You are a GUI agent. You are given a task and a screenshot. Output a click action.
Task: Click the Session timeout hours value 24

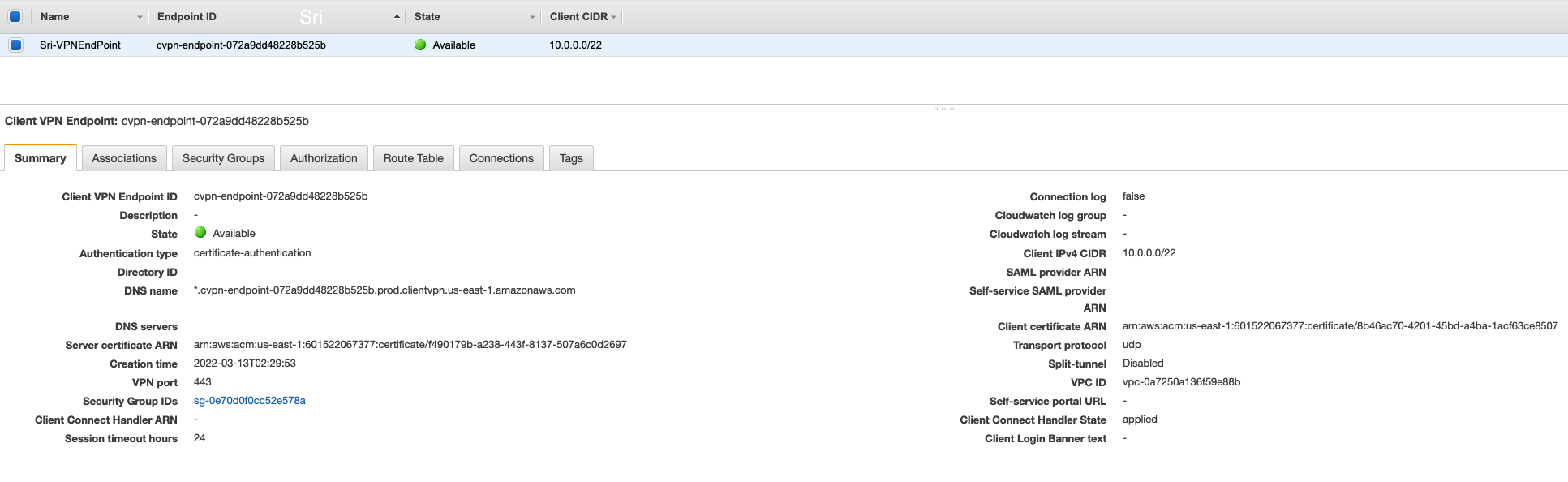click(x=200, y=438)
